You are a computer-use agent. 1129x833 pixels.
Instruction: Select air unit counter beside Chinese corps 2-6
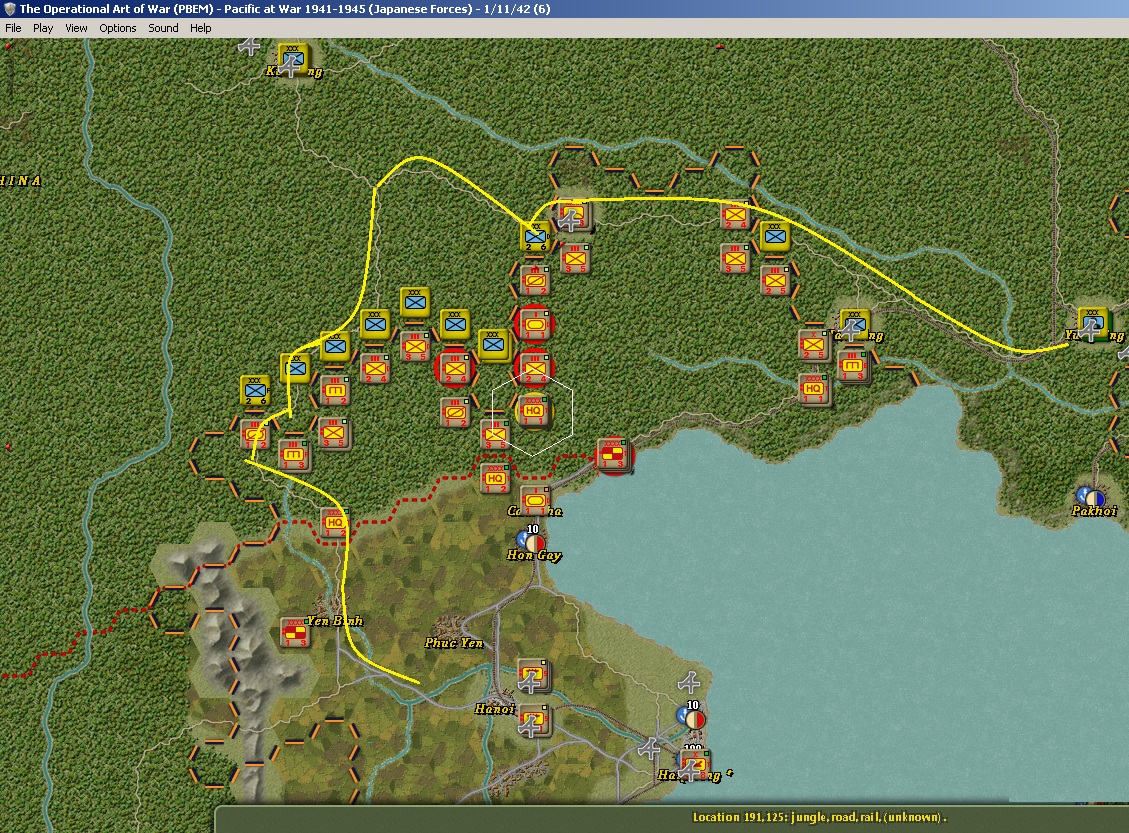[x=574, y=215]
